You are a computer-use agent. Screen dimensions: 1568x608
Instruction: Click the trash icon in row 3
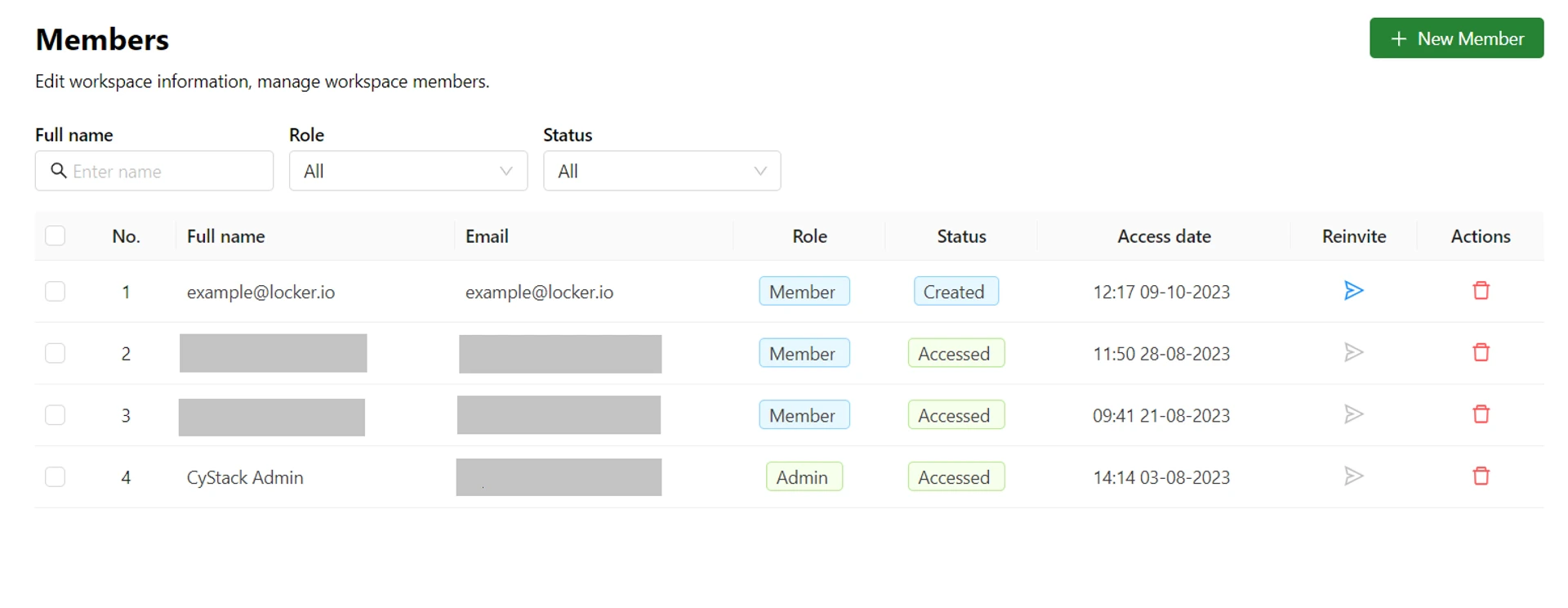tap(1481, 414)
